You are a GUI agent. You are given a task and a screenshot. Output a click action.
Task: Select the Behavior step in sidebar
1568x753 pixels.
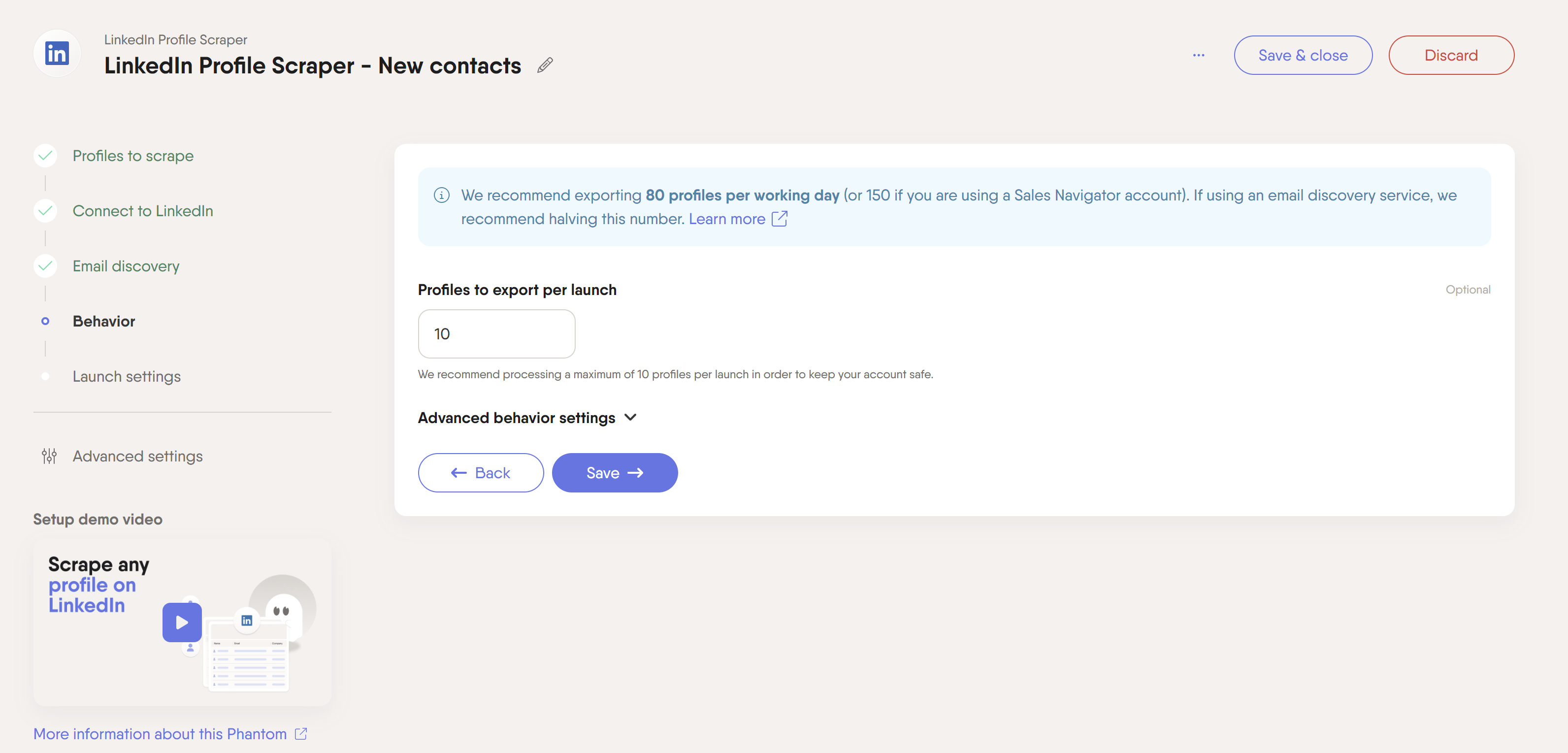tap(104, 321)
